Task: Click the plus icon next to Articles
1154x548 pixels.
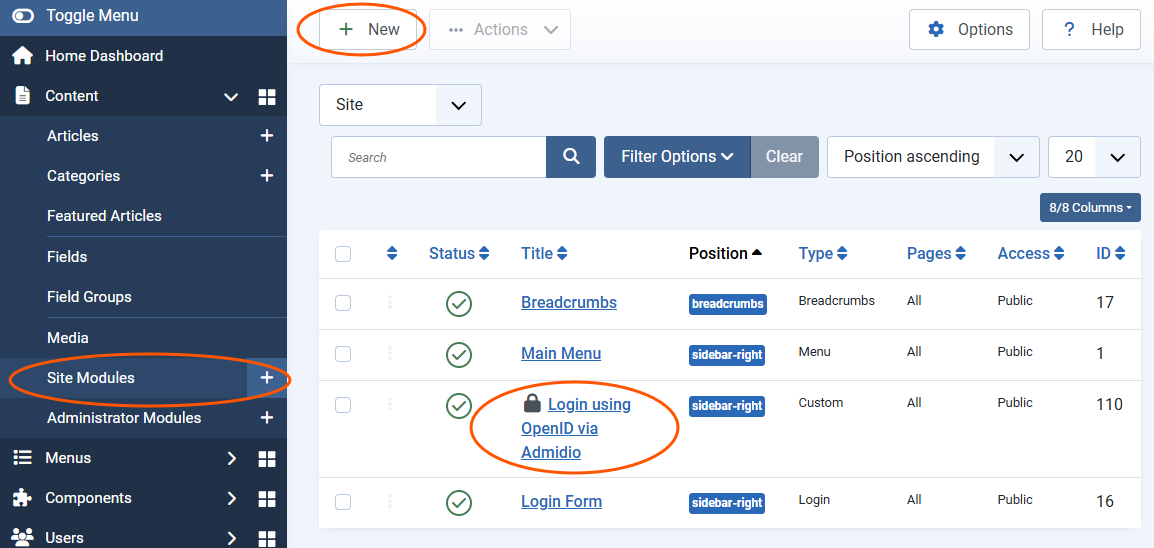Action: pos(267,136)
